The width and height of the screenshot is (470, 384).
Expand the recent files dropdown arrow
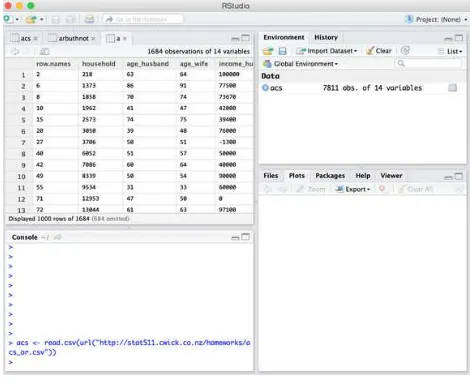(42, 20)
